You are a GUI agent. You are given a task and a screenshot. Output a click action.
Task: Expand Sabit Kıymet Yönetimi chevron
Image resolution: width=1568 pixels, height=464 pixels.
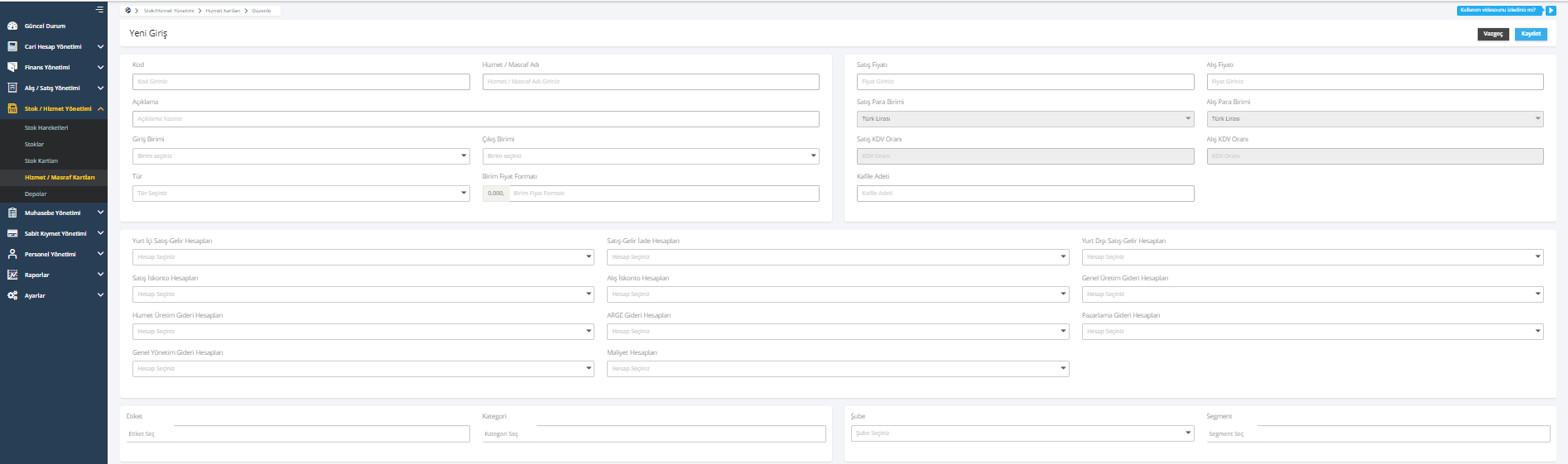click(100, 233)
